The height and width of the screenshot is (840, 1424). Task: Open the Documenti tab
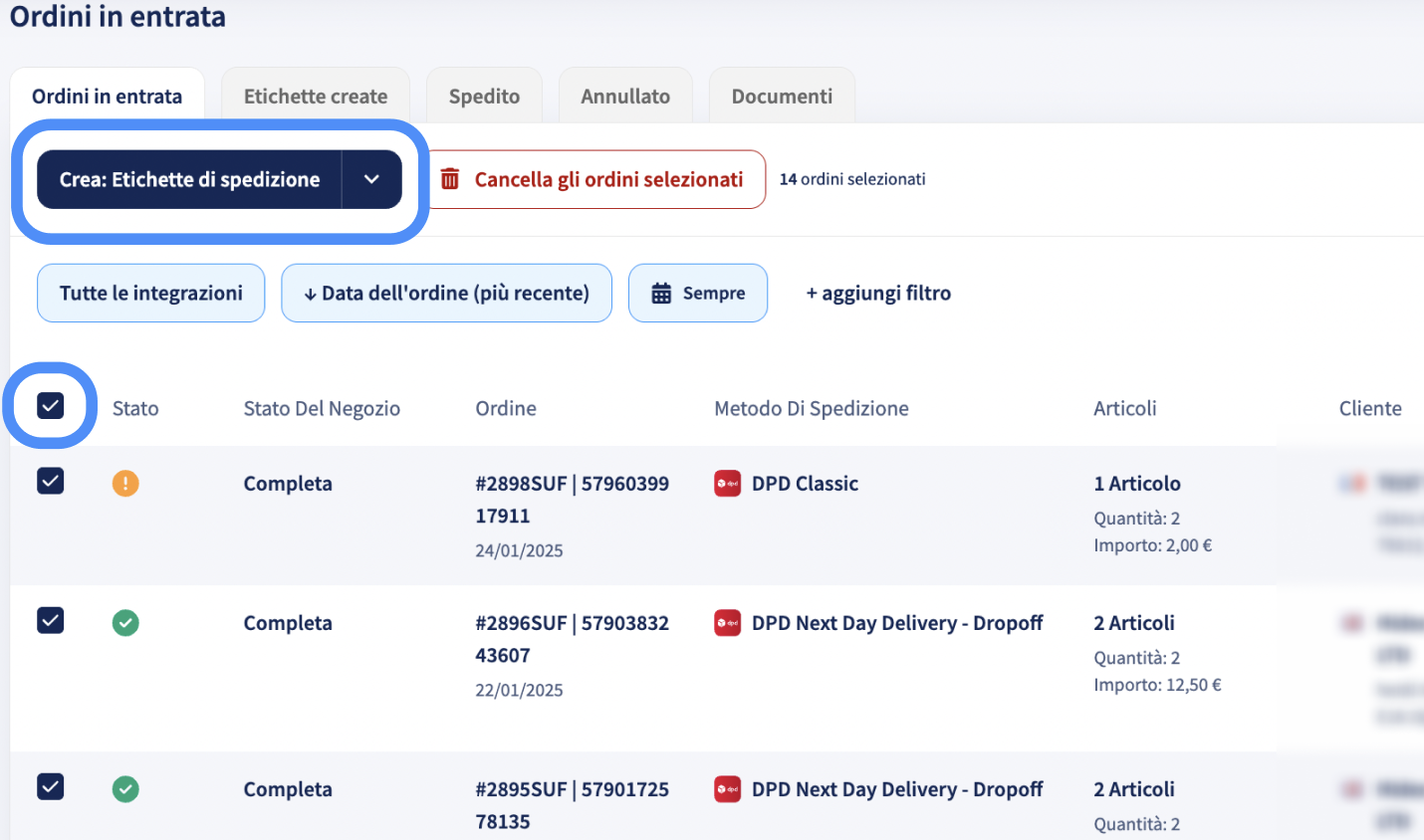click(782, 97)
